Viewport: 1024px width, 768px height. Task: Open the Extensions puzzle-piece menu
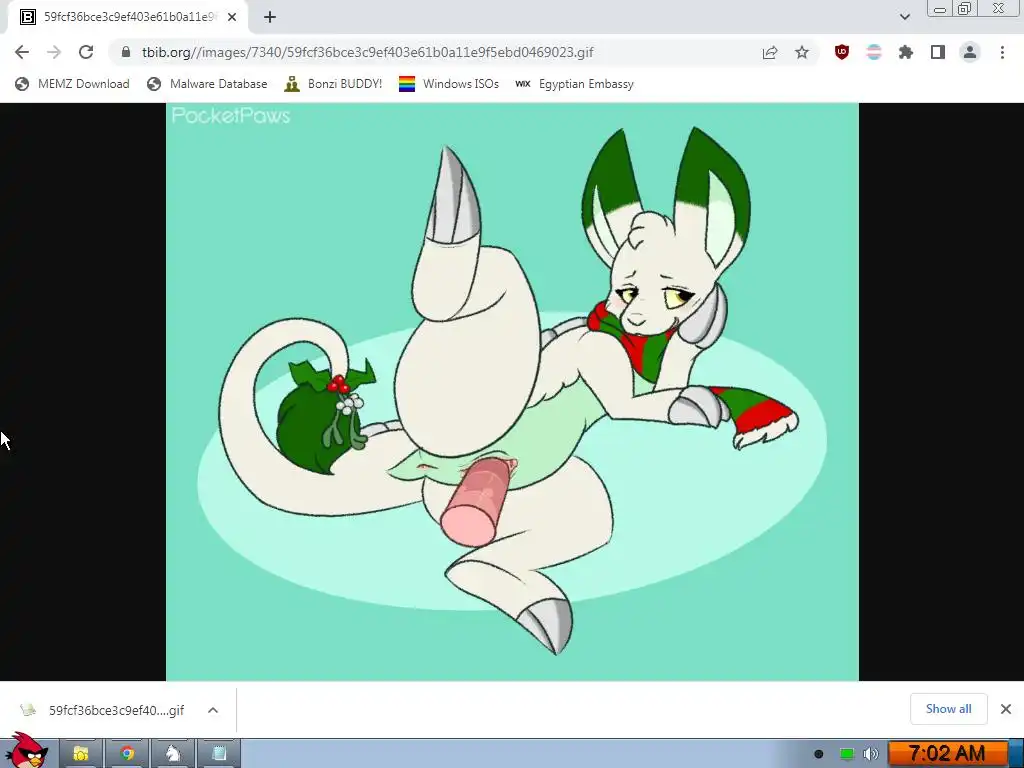click(x=906, y=52)
